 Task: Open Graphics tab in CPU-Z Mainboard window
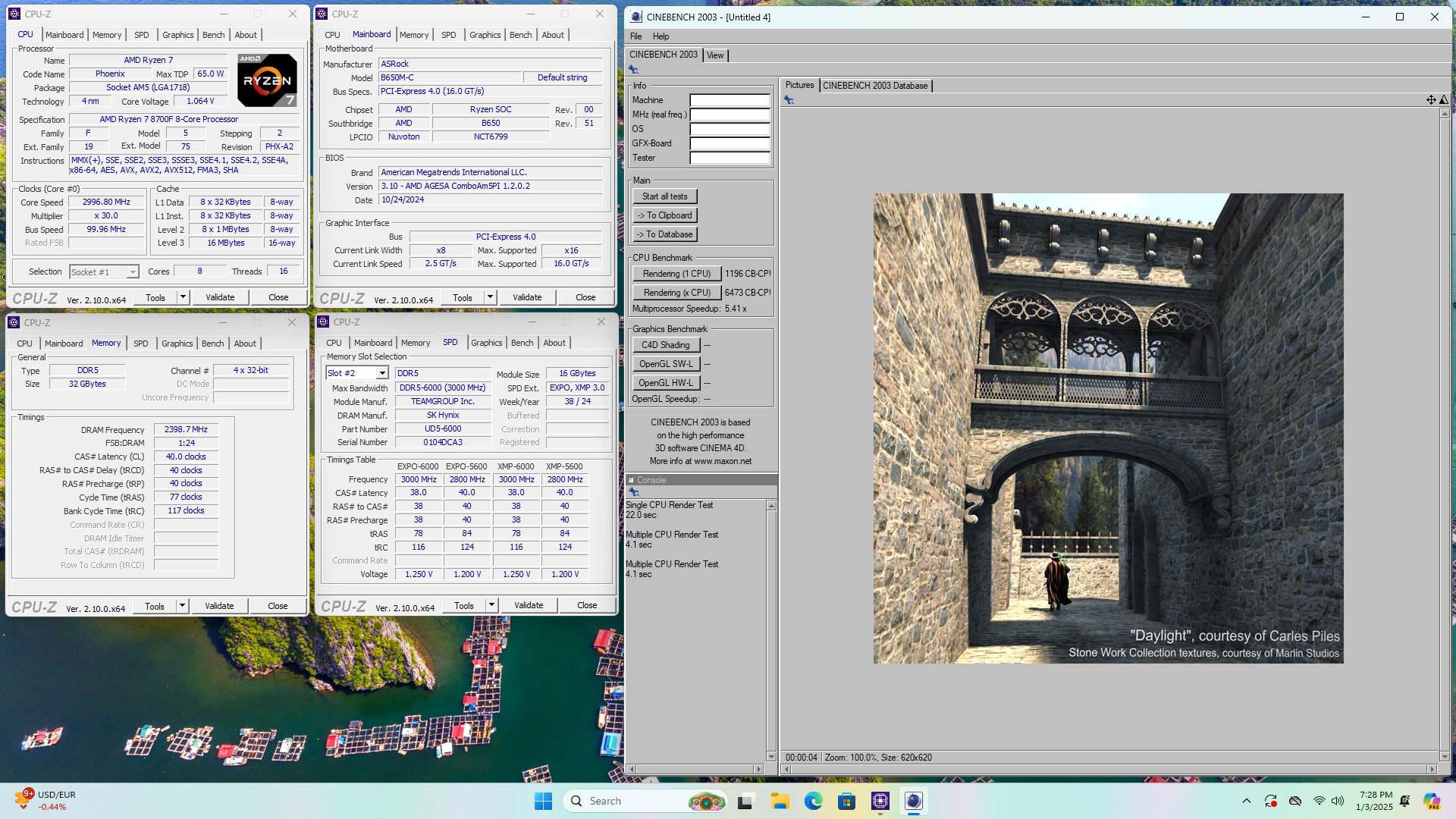[x=485, y=35]
